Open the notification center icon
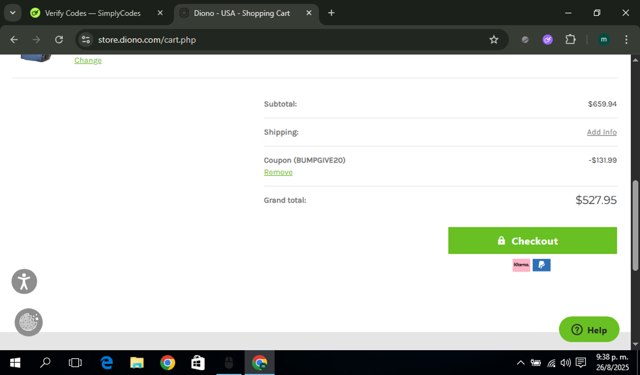The width and height of the screenshot is (640, 375). coord(581,362)
